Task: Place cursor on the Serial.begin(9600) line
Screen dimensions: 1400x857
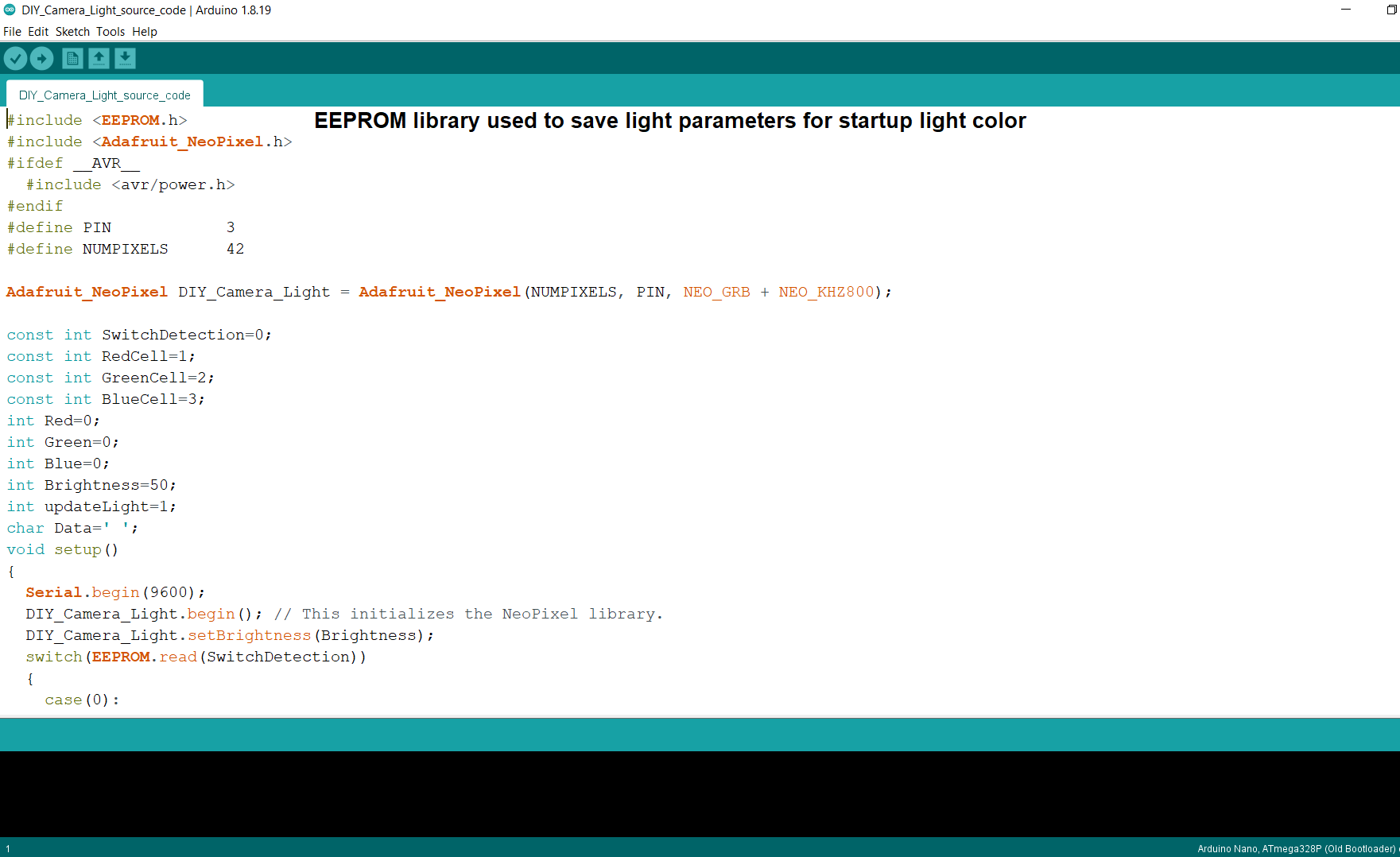Action: [114, 591]
